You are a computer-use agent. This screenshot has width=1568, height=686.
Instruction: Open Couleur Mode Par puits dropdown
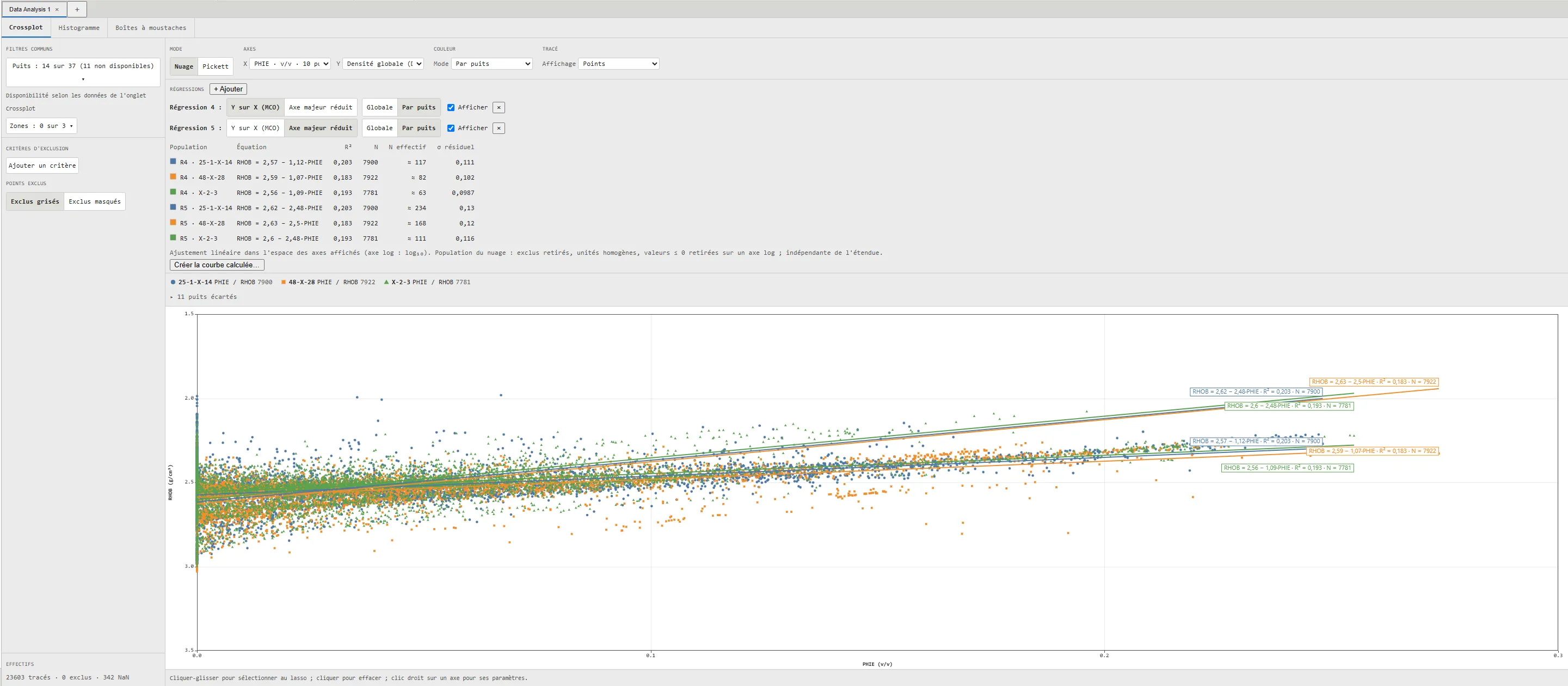[x=492, y=64]
